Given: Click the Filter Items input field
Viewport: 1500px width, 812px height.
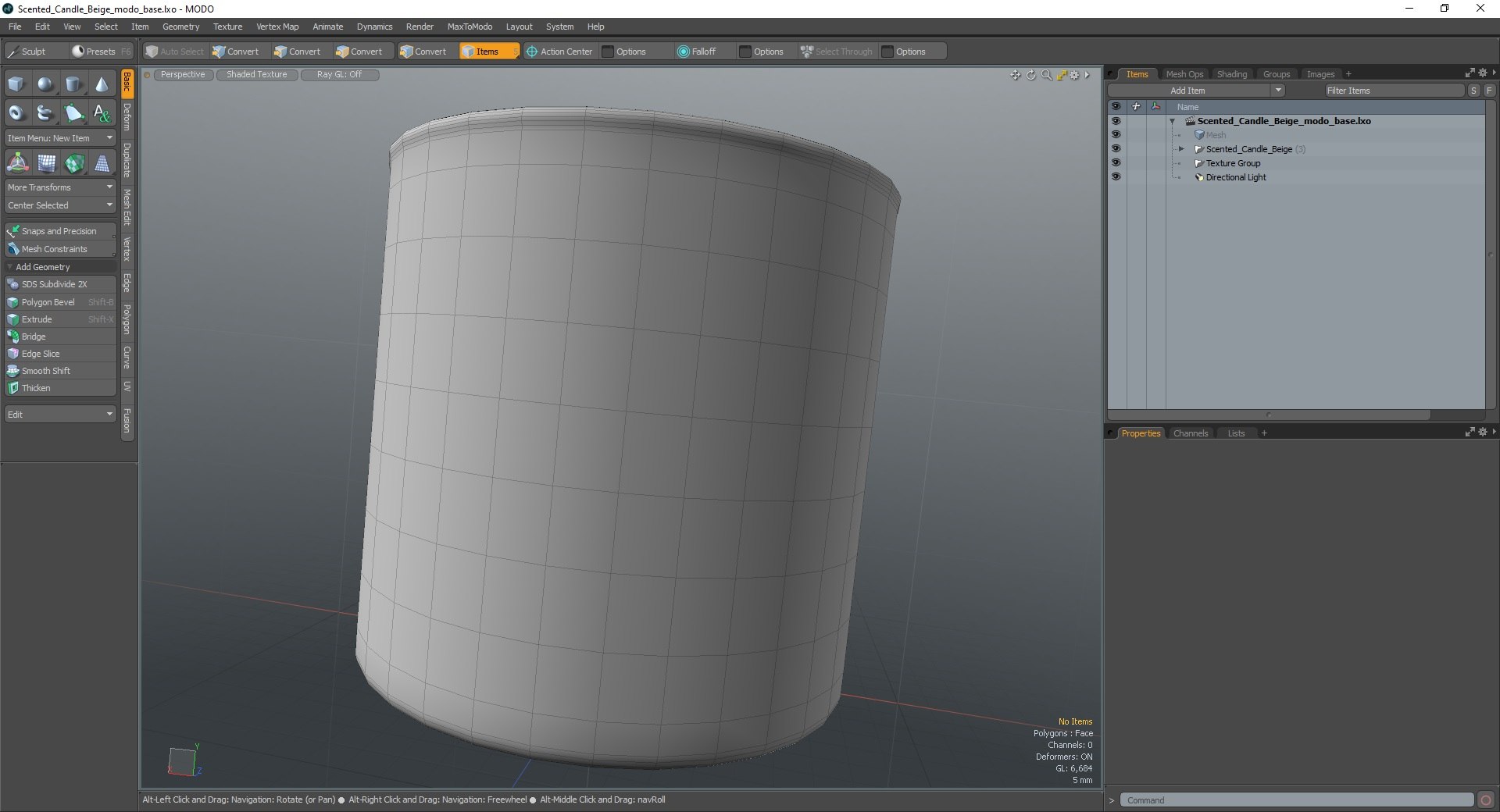Looking at the screenshot, I should click(1394, 91).
